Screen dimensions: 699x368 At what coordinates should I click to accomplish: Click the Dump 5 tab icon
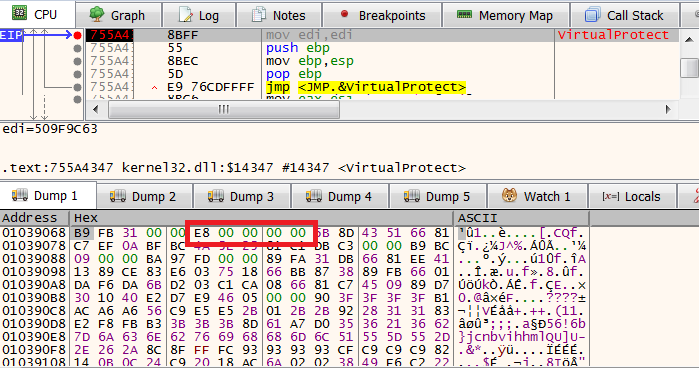(412, 196)
